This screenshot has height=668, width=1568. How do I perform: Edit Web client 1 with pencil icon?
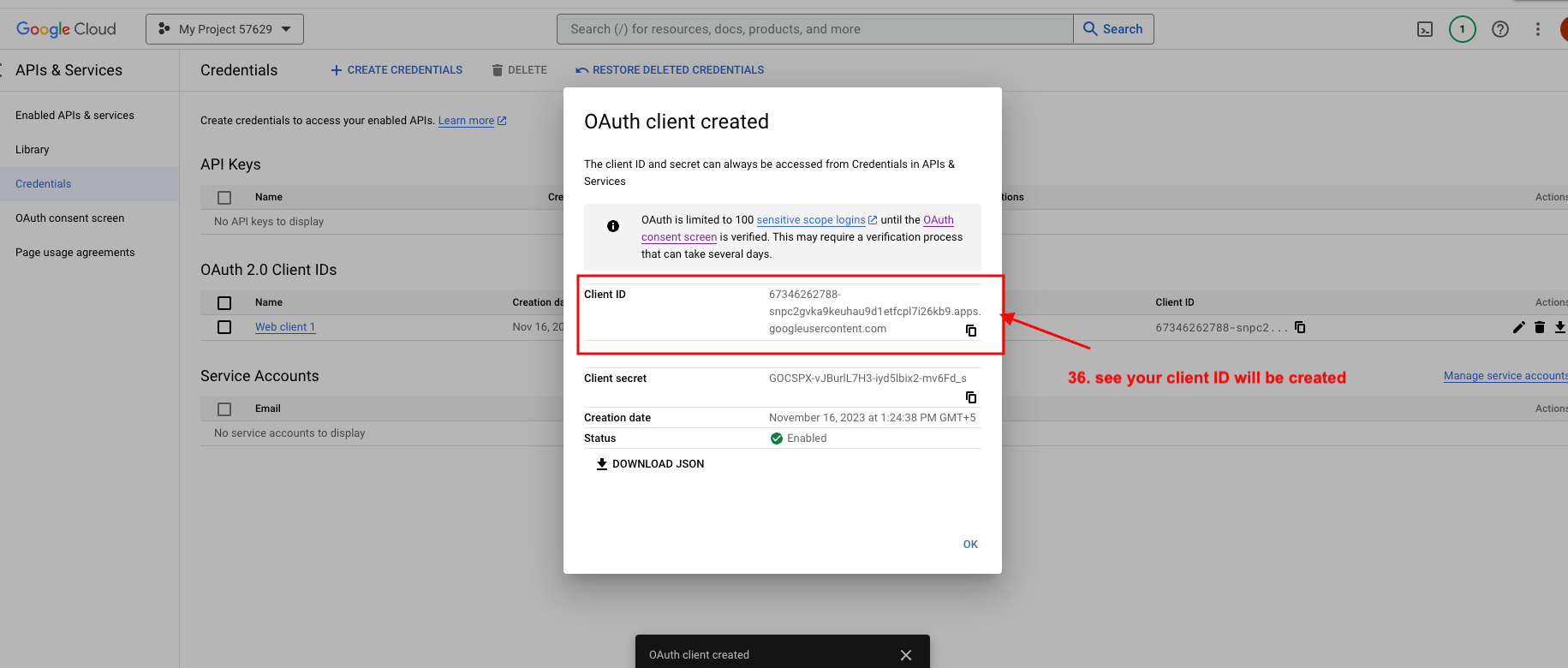(1519, 327)
